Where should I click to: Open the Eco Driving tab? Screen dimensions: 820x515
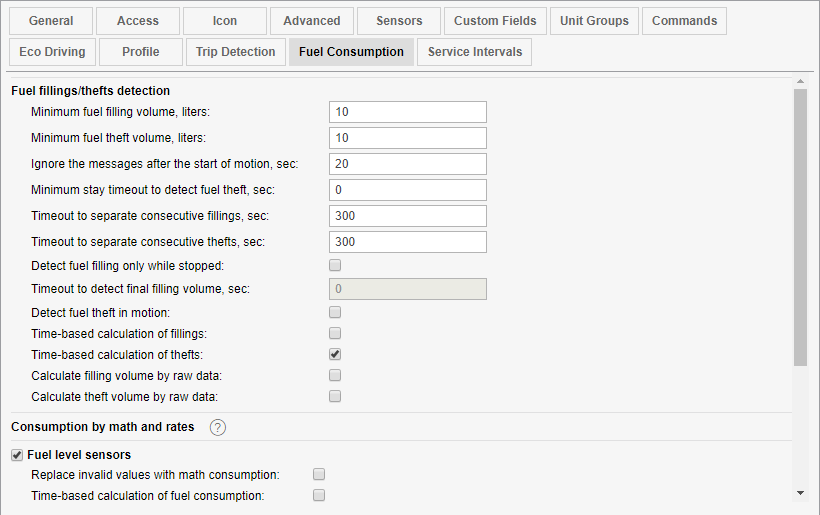[52, 52]
